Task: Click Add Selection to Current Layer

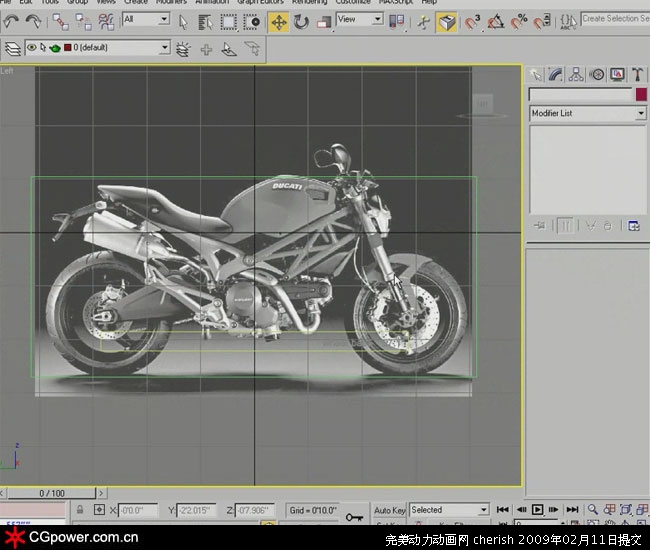Action: click(x=206, y=50)
